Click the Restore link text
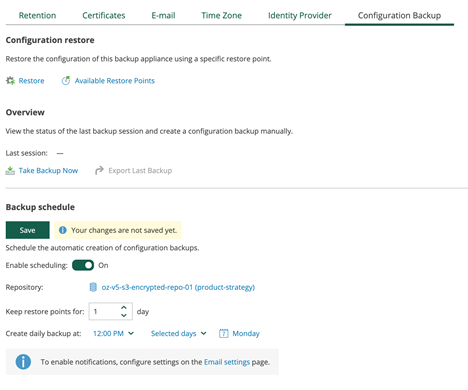 click(31, 81)
